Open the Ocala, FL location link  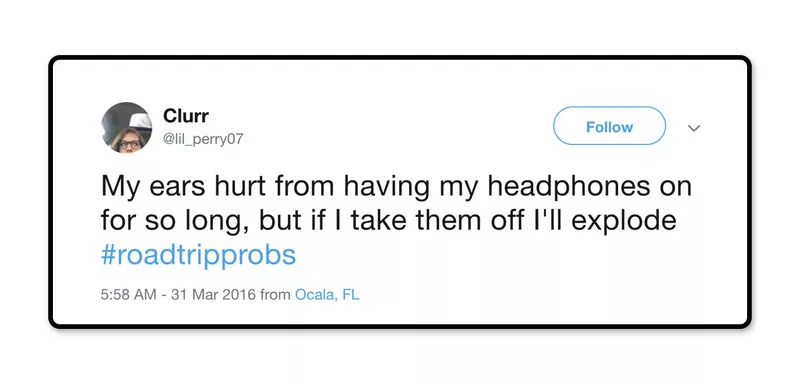pyautogui.click(x=327, y=294)
